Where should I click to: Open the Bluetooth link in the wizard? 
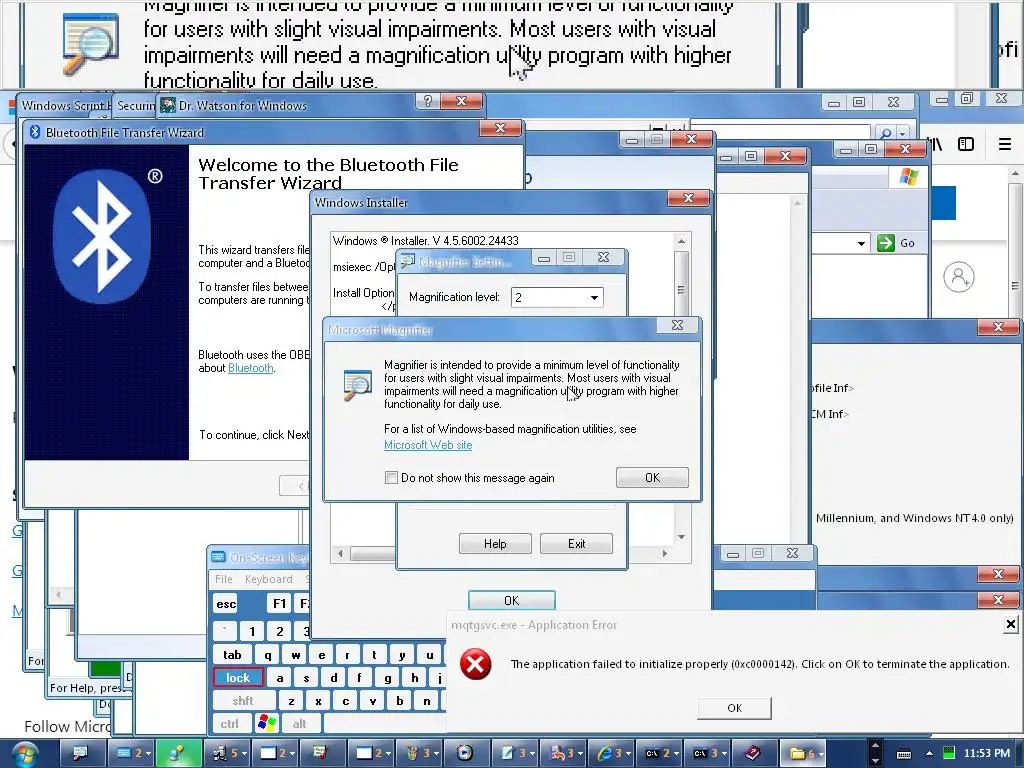[x=250, y=368]
